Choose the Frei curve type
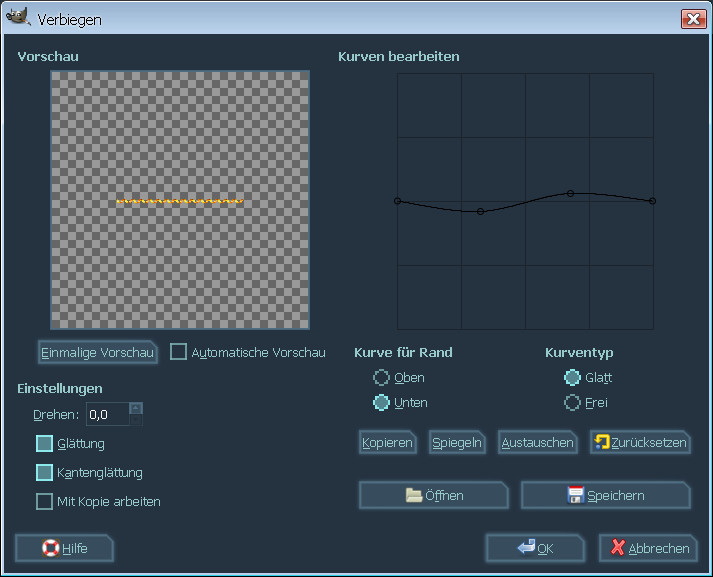The height and width of the screenshot is (577, 713). tap(573, 403)
